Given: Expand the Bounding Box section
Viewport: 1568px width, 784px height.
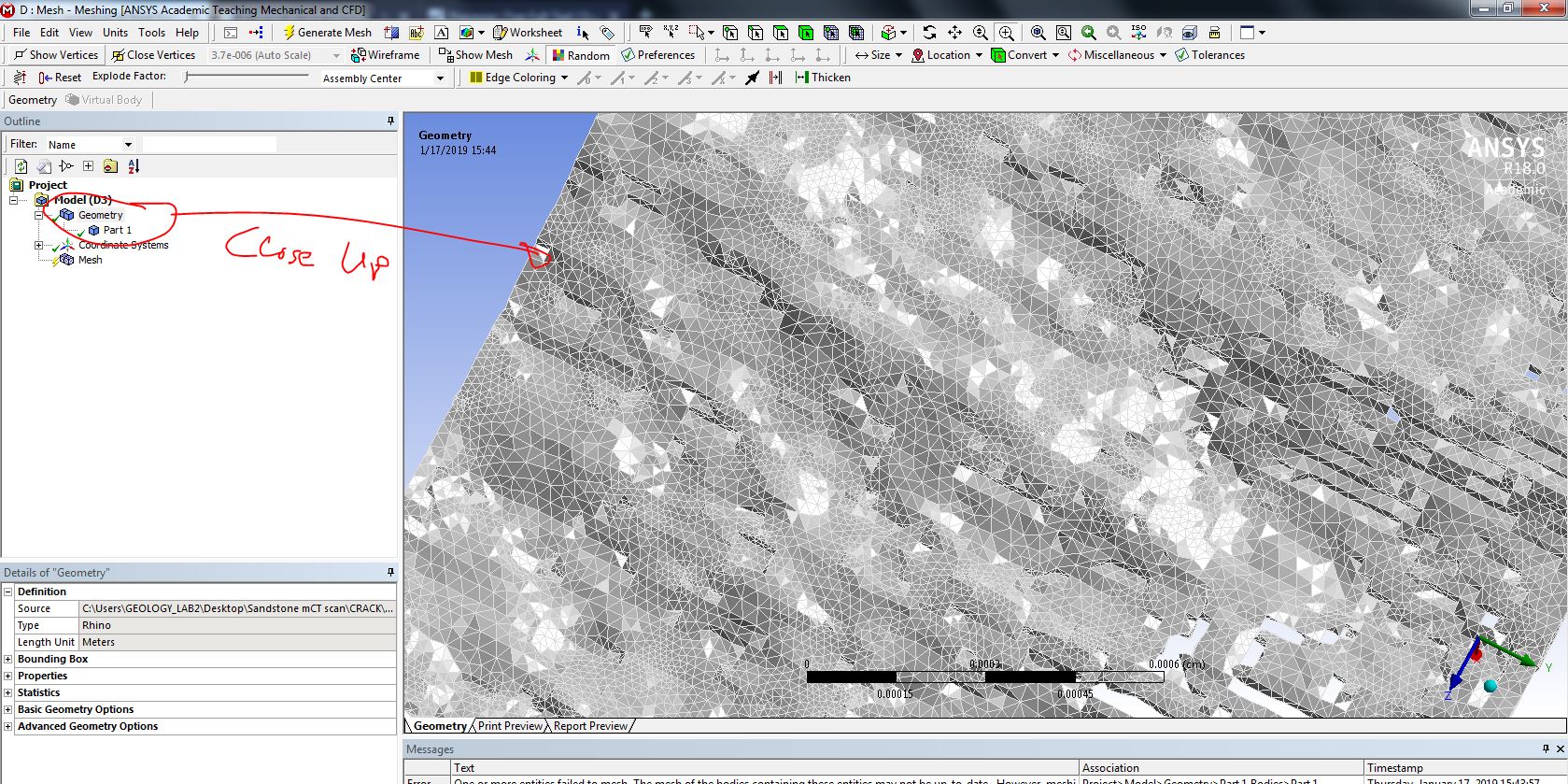Looking at the screenshot, I should click(x=8, y=659).
